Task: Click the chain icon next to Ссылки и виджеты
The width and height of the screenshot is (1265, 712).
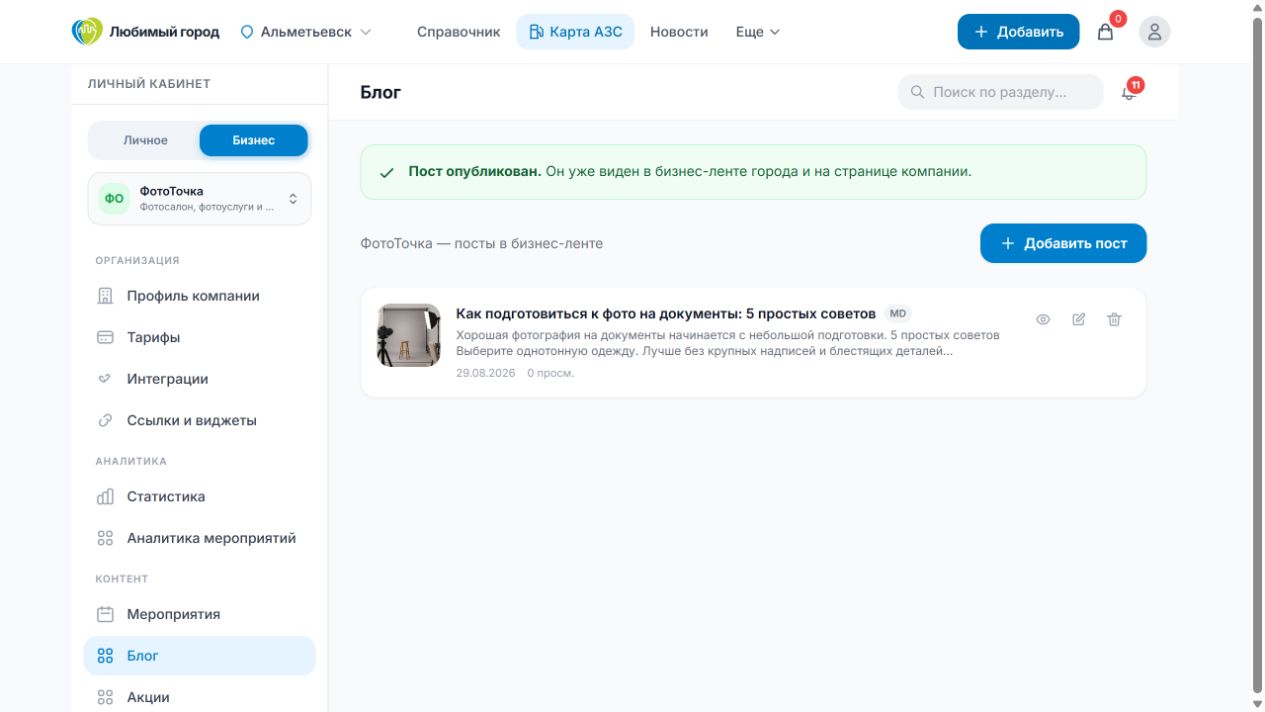Action: click(x=105, y=421)
